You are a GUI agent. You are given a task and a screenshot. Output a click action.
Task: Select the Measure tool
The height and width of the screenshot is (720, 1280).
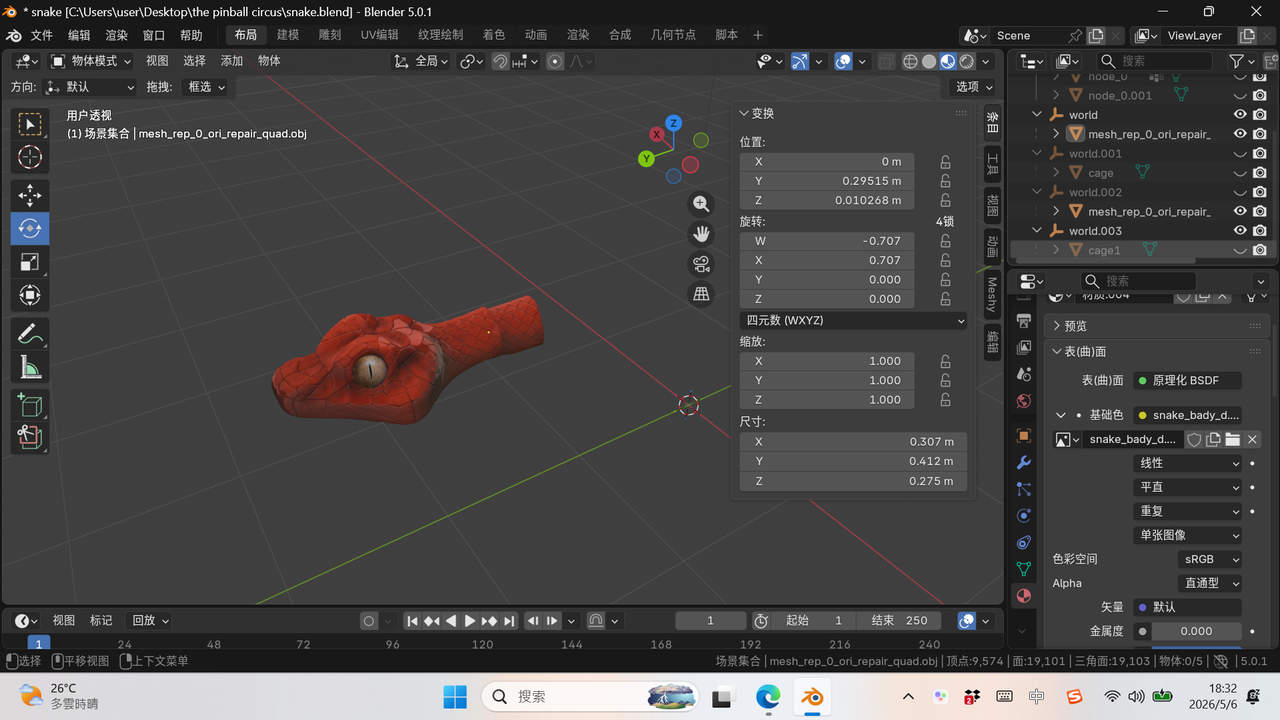30,367
